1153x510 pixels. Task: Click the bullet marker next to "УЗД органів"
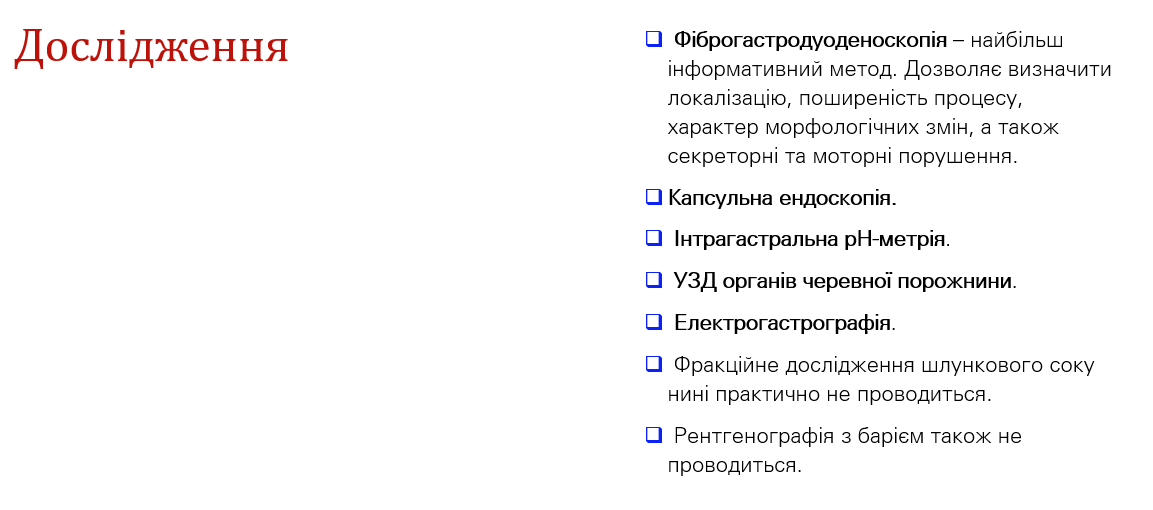point(654,280)
